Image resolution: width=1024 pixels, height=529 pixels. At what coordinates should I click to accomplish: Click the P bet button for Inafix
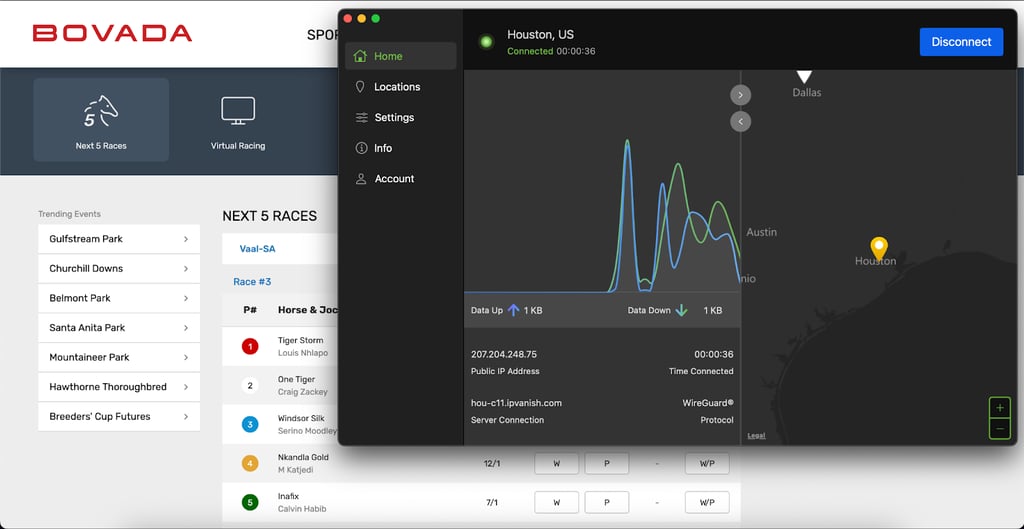click(x=607, y=502)
